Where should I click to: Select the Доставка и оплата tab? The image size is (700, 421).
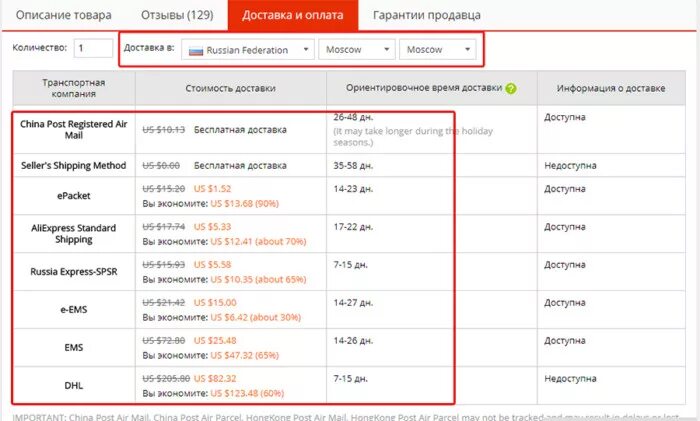click(x=293, y=15)
